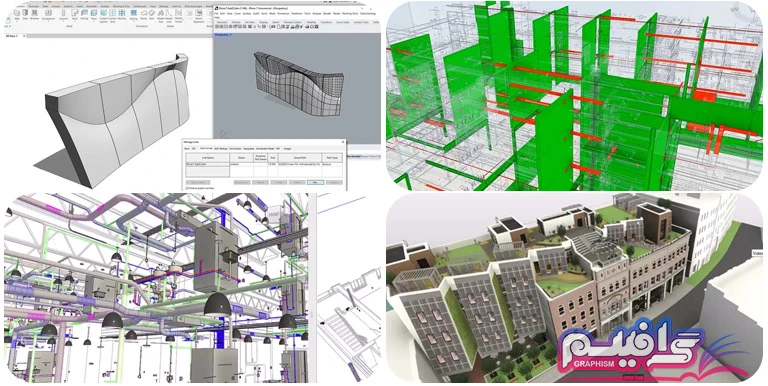Switch to IFC tab in Manage Links

(194, 148)
